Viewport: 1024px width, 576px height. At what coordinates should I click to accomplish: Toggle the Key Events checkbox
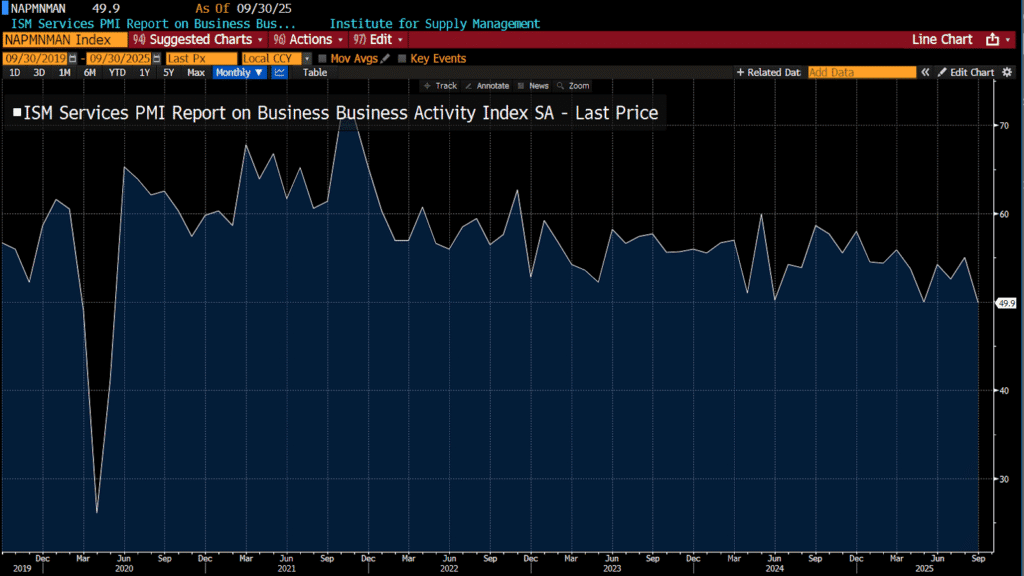(x=402, y=59)
